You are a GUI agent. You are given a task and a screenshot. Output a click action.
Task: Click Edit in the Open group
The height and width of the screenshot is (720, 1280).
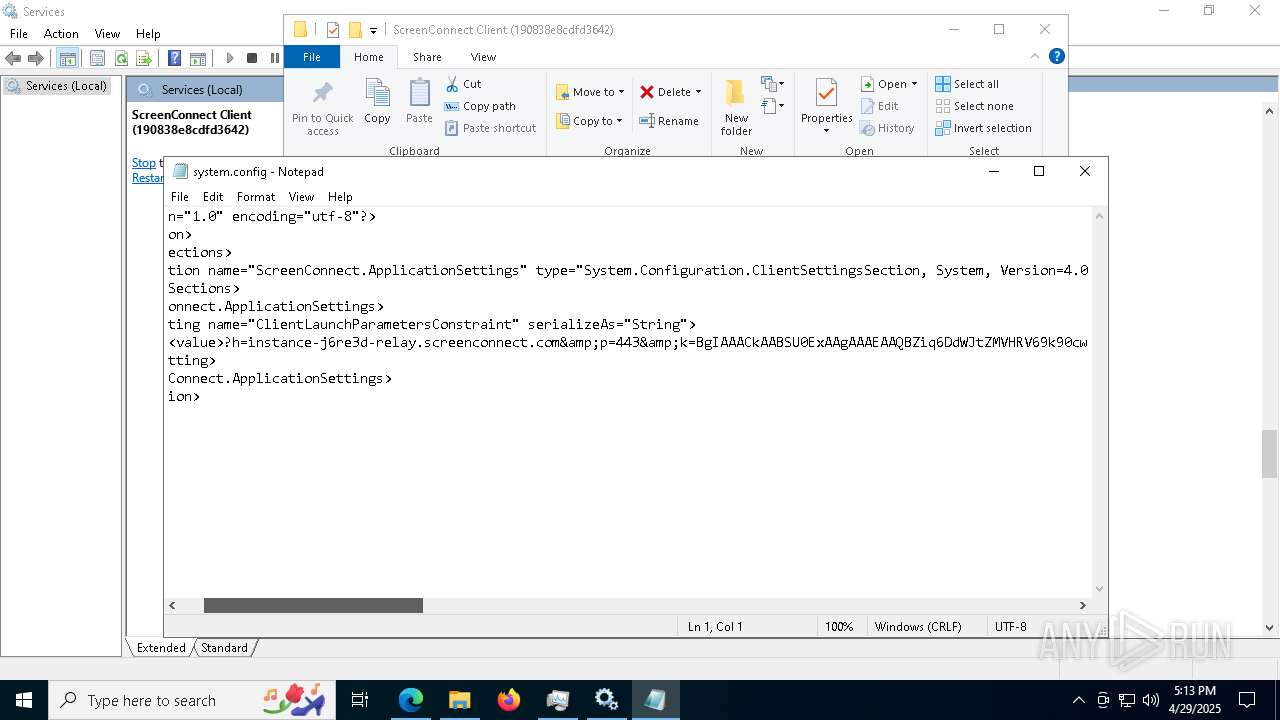pos(880,106)
